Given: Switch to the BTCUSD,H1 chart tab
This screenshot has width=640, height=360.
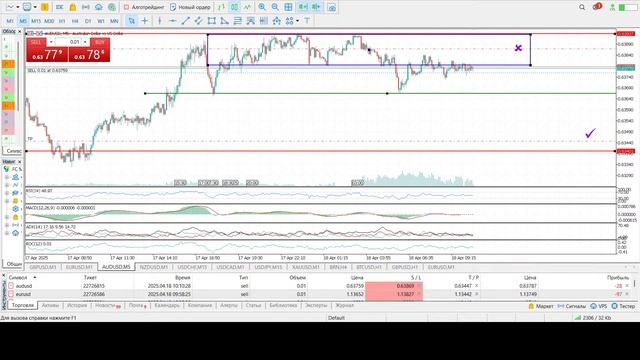Looking at the screenshot, I should pyautogui.click(x=369, y=267).
